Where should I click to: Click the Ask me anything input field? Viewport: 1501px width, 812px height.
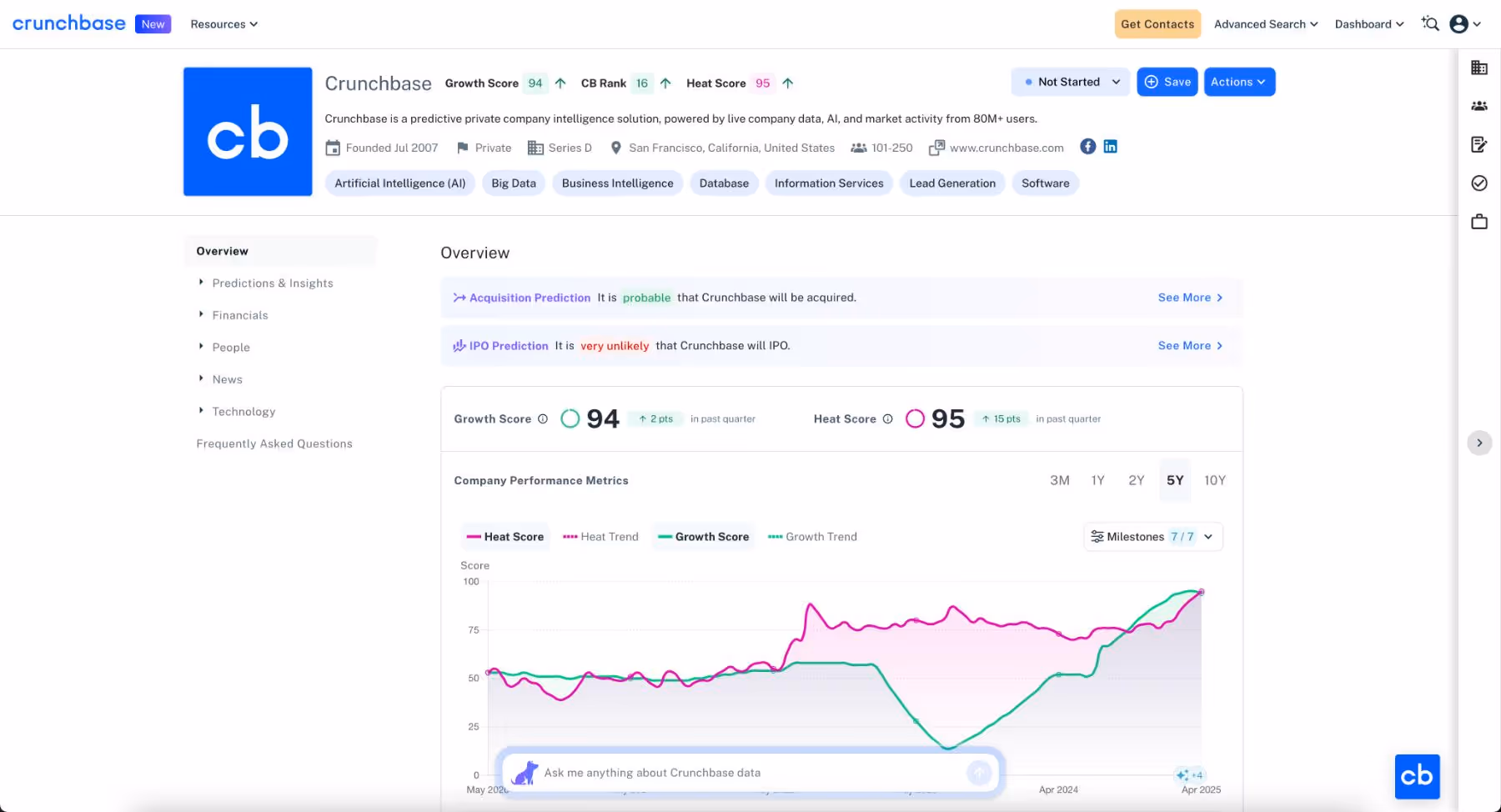pyautogui.click(x=750, y=773)
